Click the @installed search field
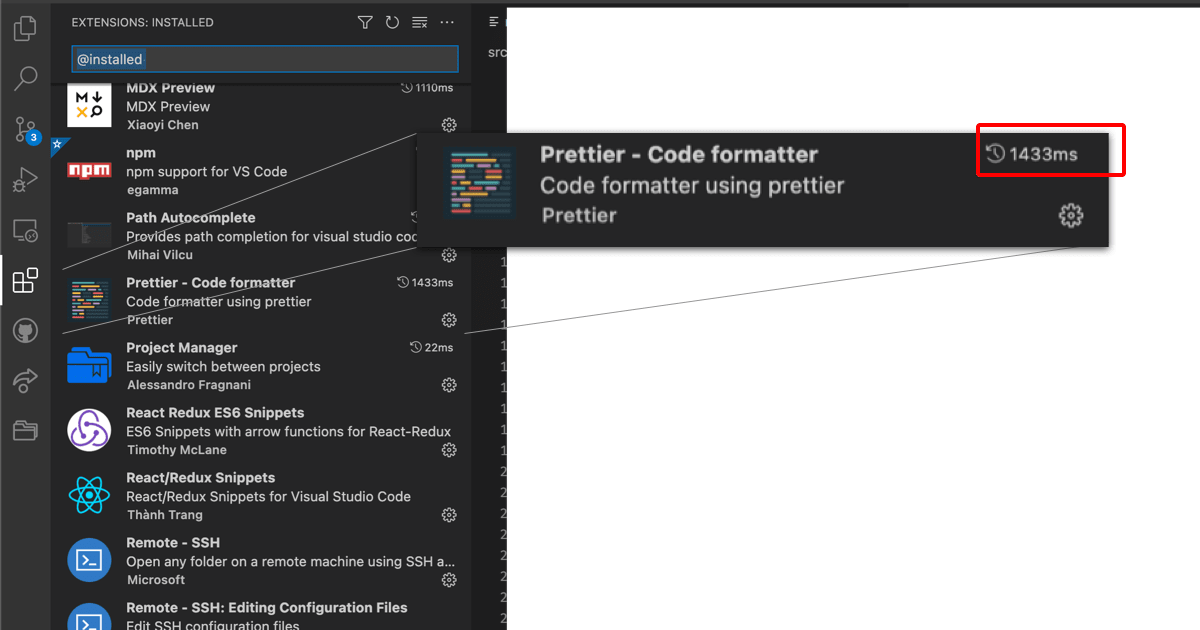Screen dimensions: 1200x630 point(265,59)
